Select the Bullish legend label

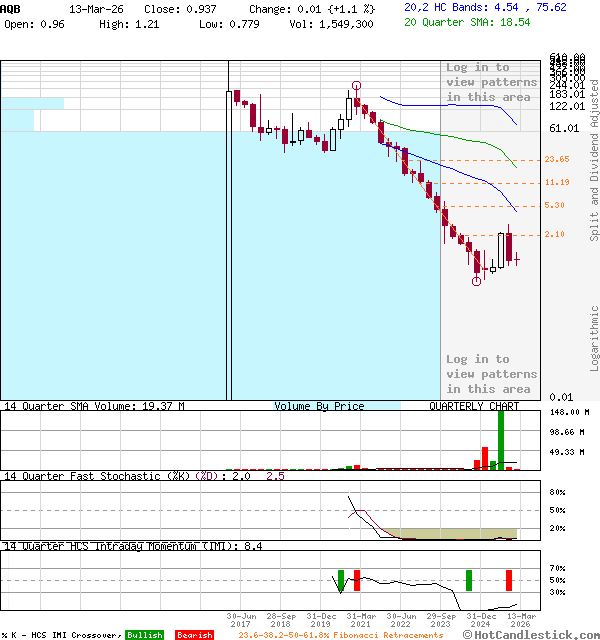pyautogui.click(x=144, y=635)
